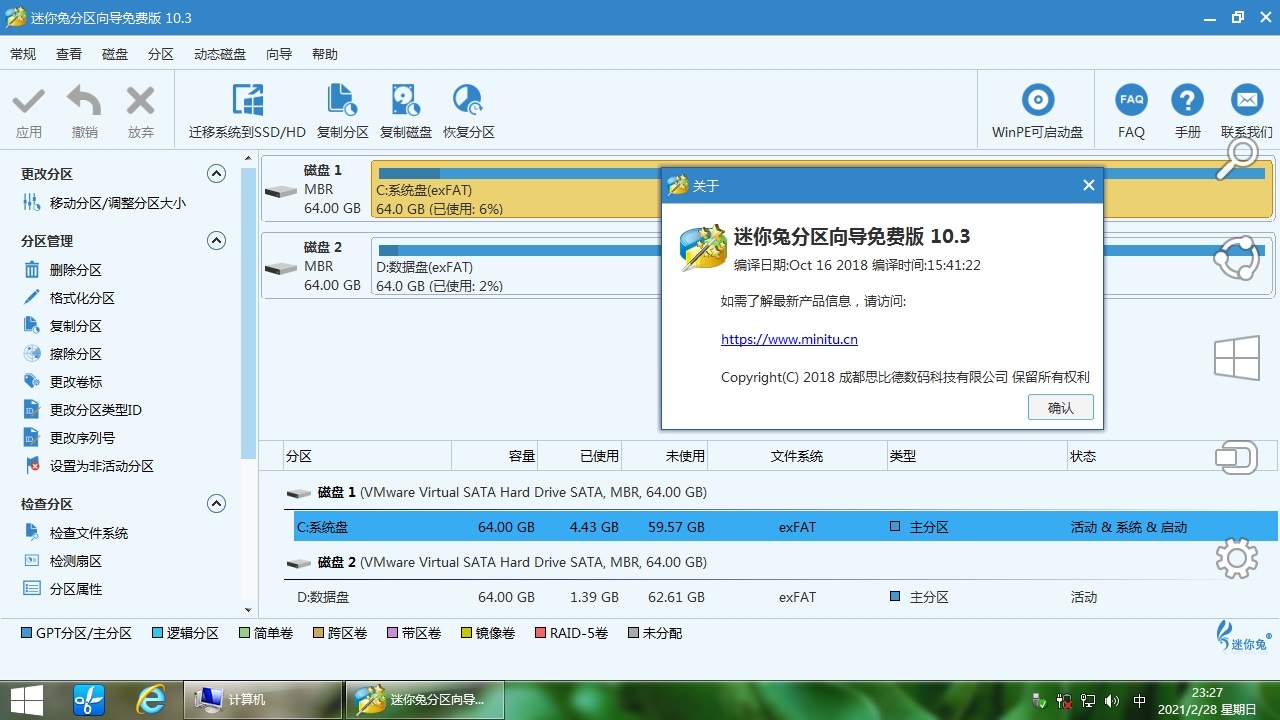This screenshot has width=1280, height=720.
Task: Select the 磁盘 1 disk map header
Action: tap(314, 189)
